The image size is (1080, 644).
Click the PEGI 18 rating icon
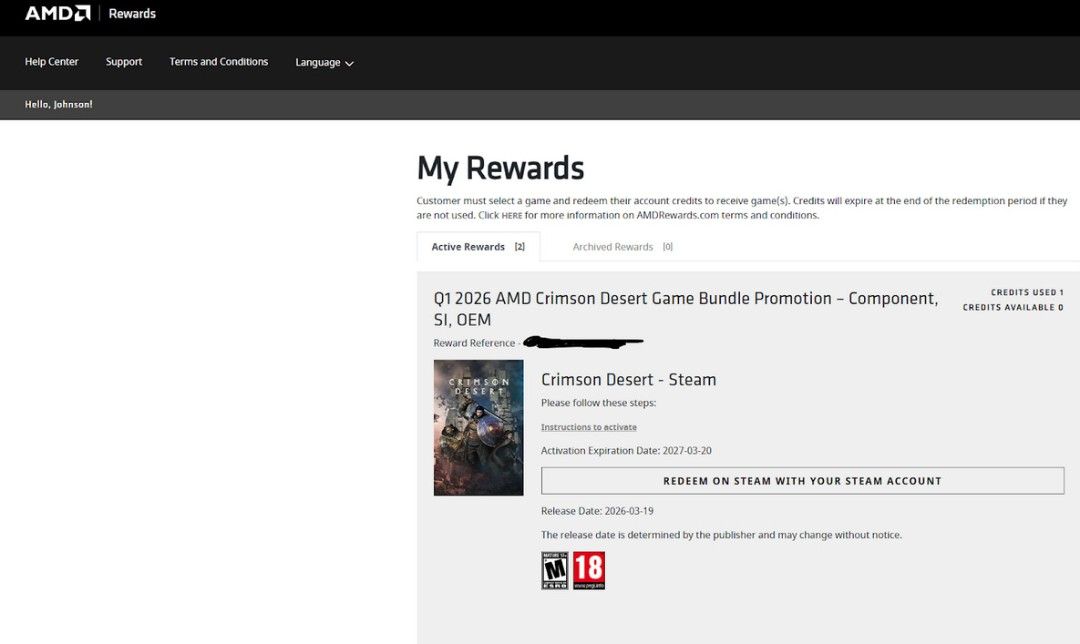589,570
